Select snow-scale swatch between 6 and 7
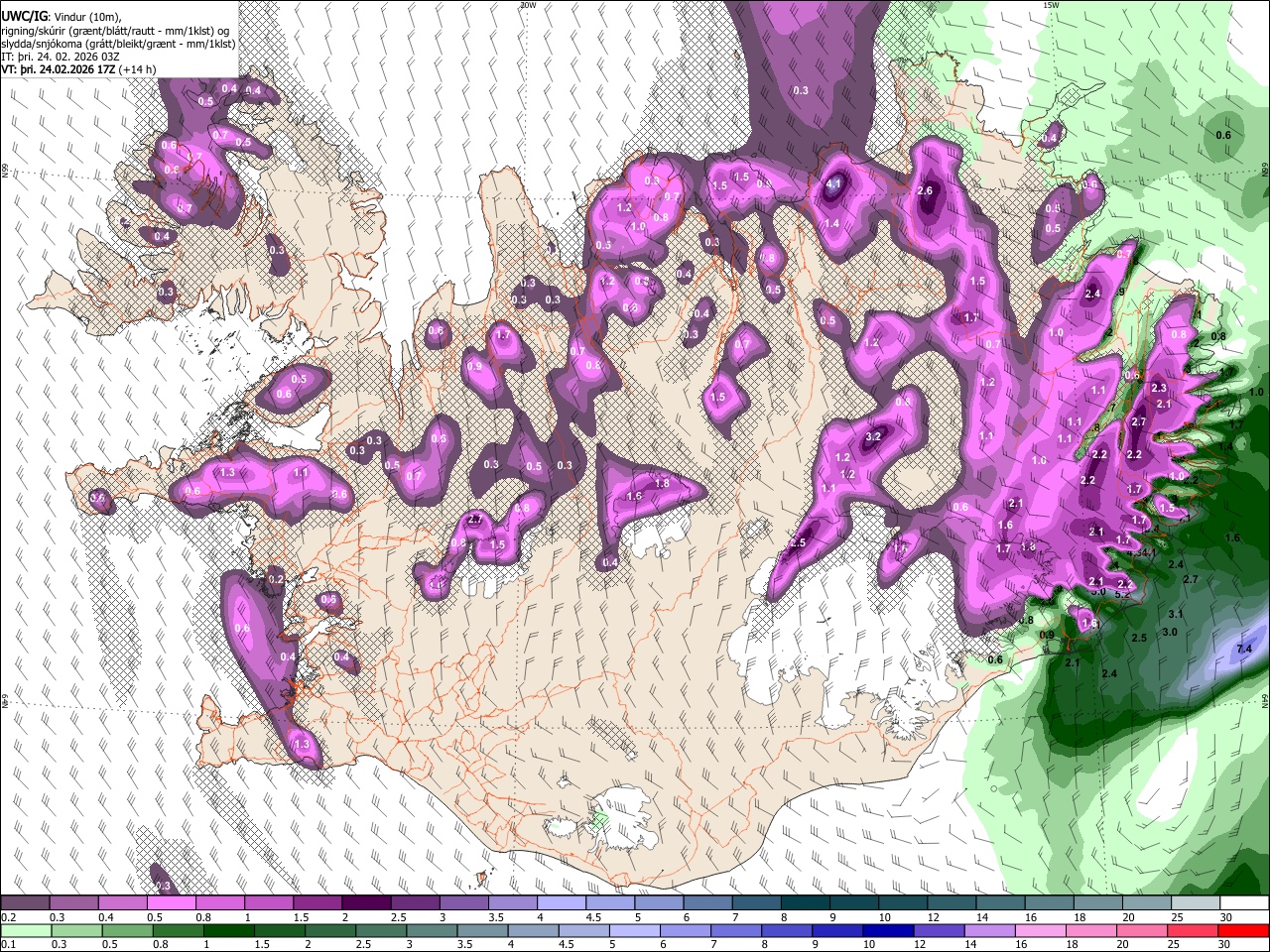 (x=707, y=903)
